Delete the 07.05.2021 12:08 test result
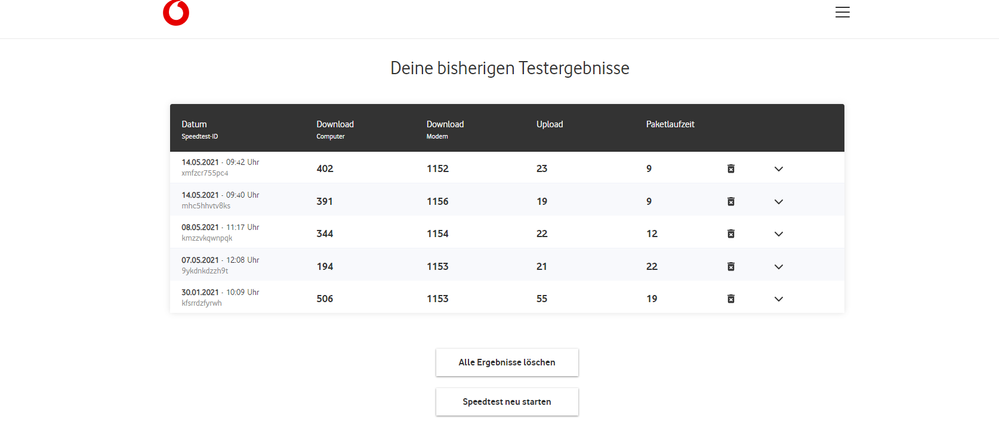 tap(731, 266)
